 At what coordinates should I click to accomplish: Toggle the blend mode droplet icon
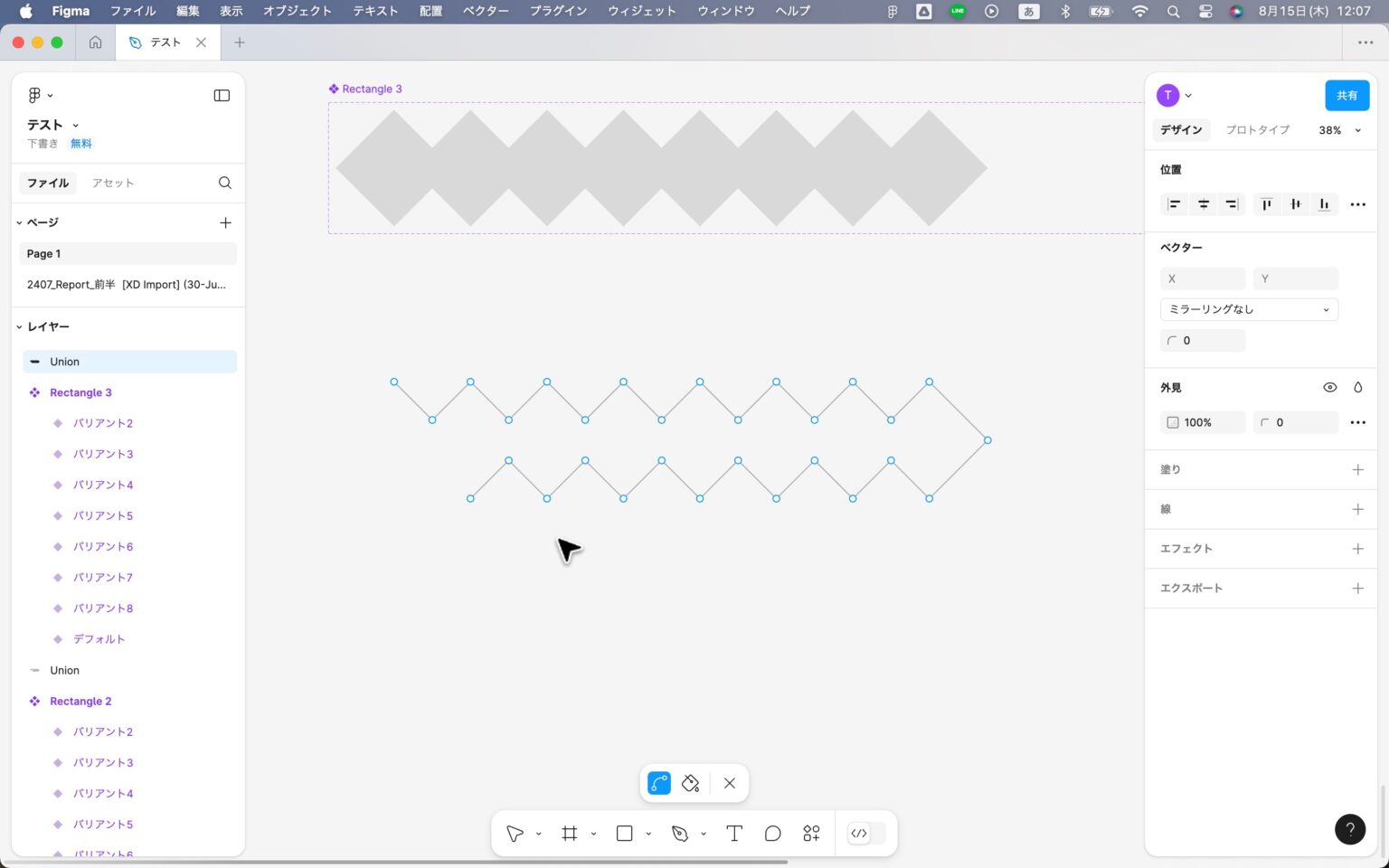tap(1357, 387)
